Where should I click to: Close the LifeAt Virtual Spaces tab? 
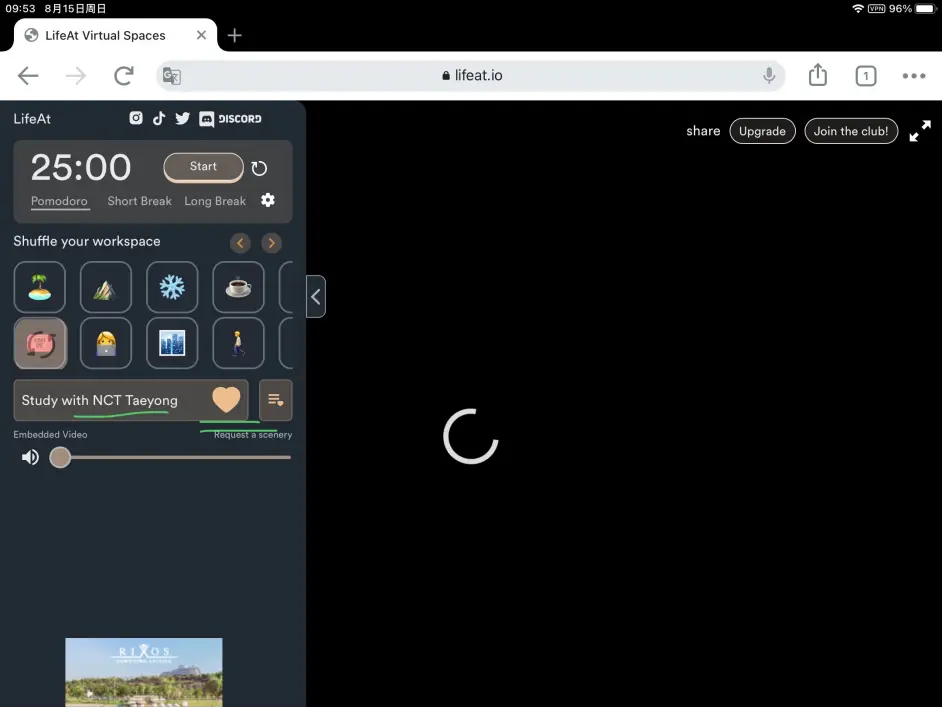[201, 35]
